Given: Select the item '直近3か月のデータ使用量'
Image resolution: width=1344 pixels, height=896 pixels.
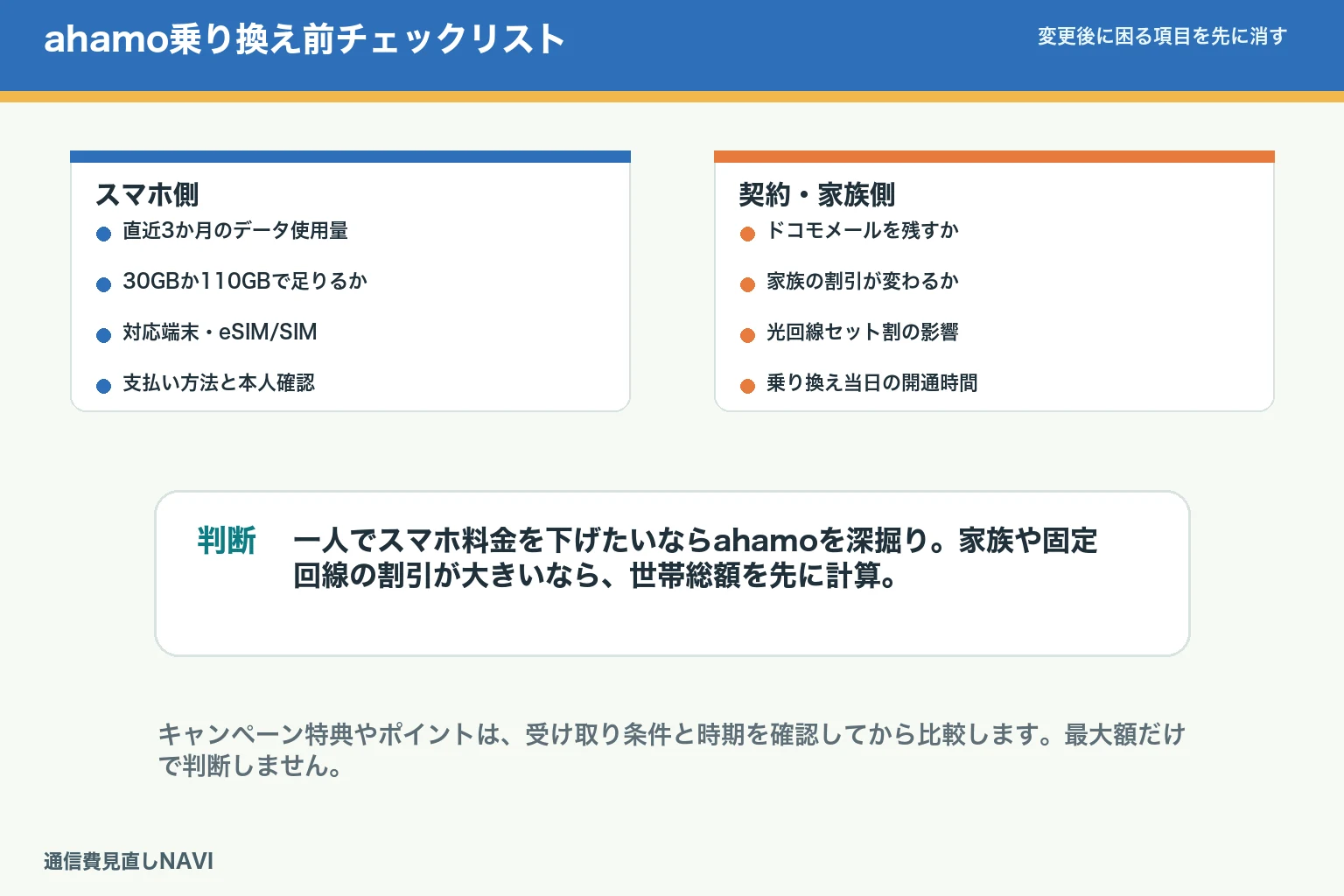Looking at the screenshot, I should click(x=235, y=230).
